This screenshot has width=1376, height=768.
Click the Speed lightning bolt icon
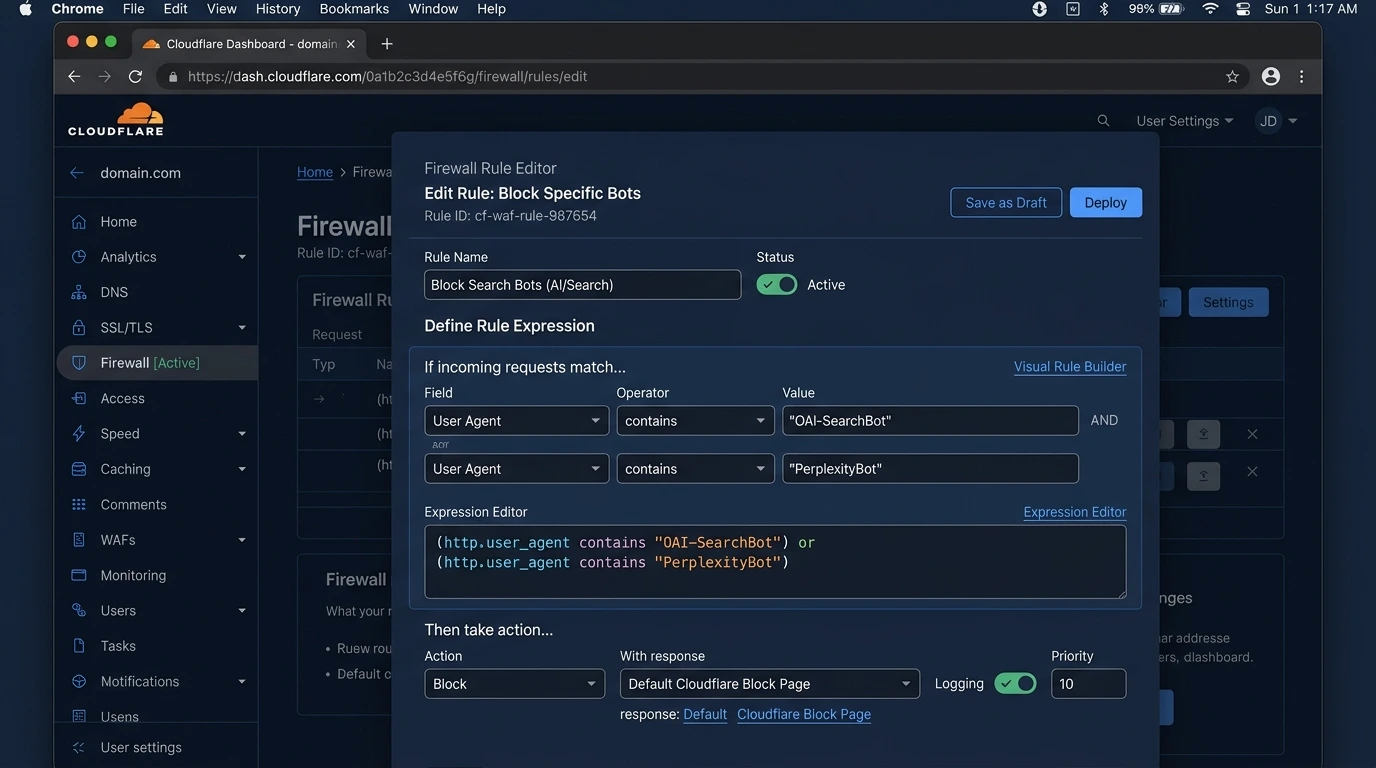[x=79, y=434]
